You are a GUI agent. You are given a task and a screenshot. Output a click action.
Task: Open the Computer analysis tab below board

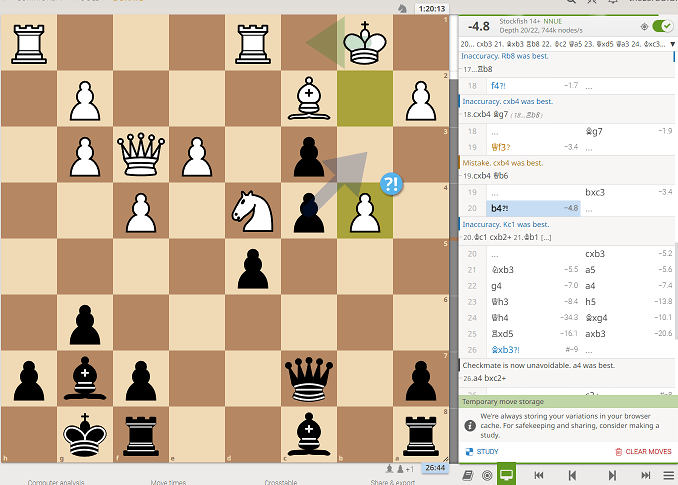56,482
